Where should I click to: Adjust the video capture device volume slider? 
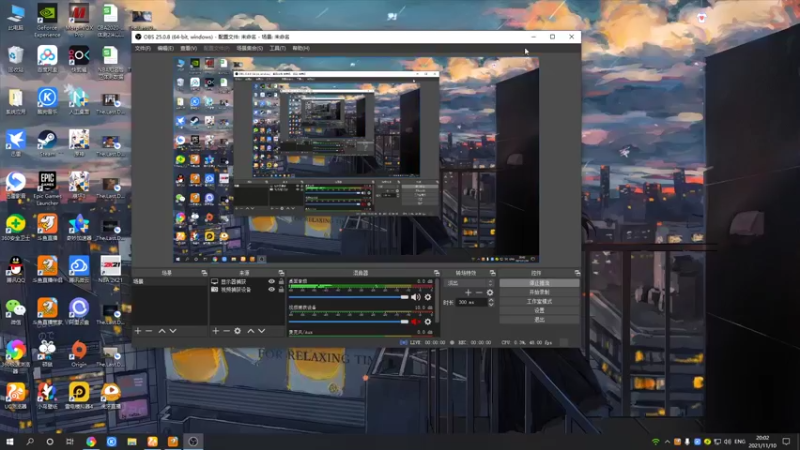[x=348, y=322]
